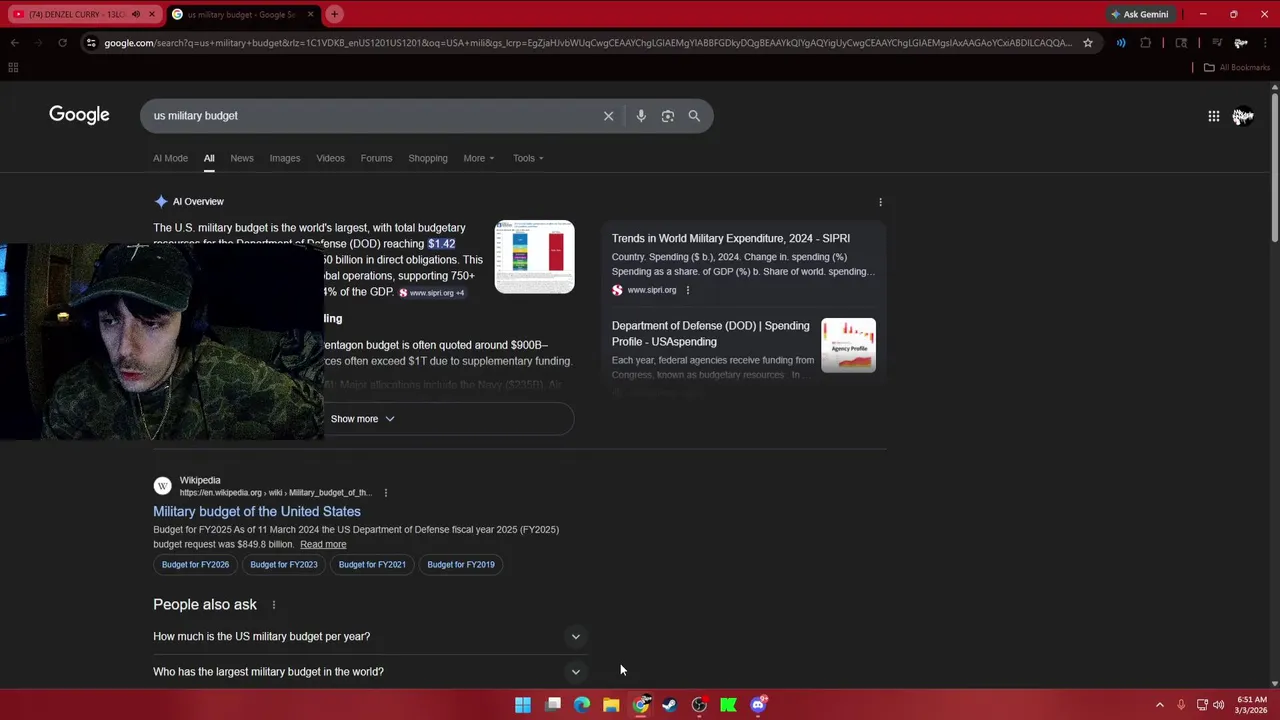Image resolution: width=1280 pixels, height=720 pixels.
Task: Select the 'Budget for FY2026' chip
Action: click(195, 564)
